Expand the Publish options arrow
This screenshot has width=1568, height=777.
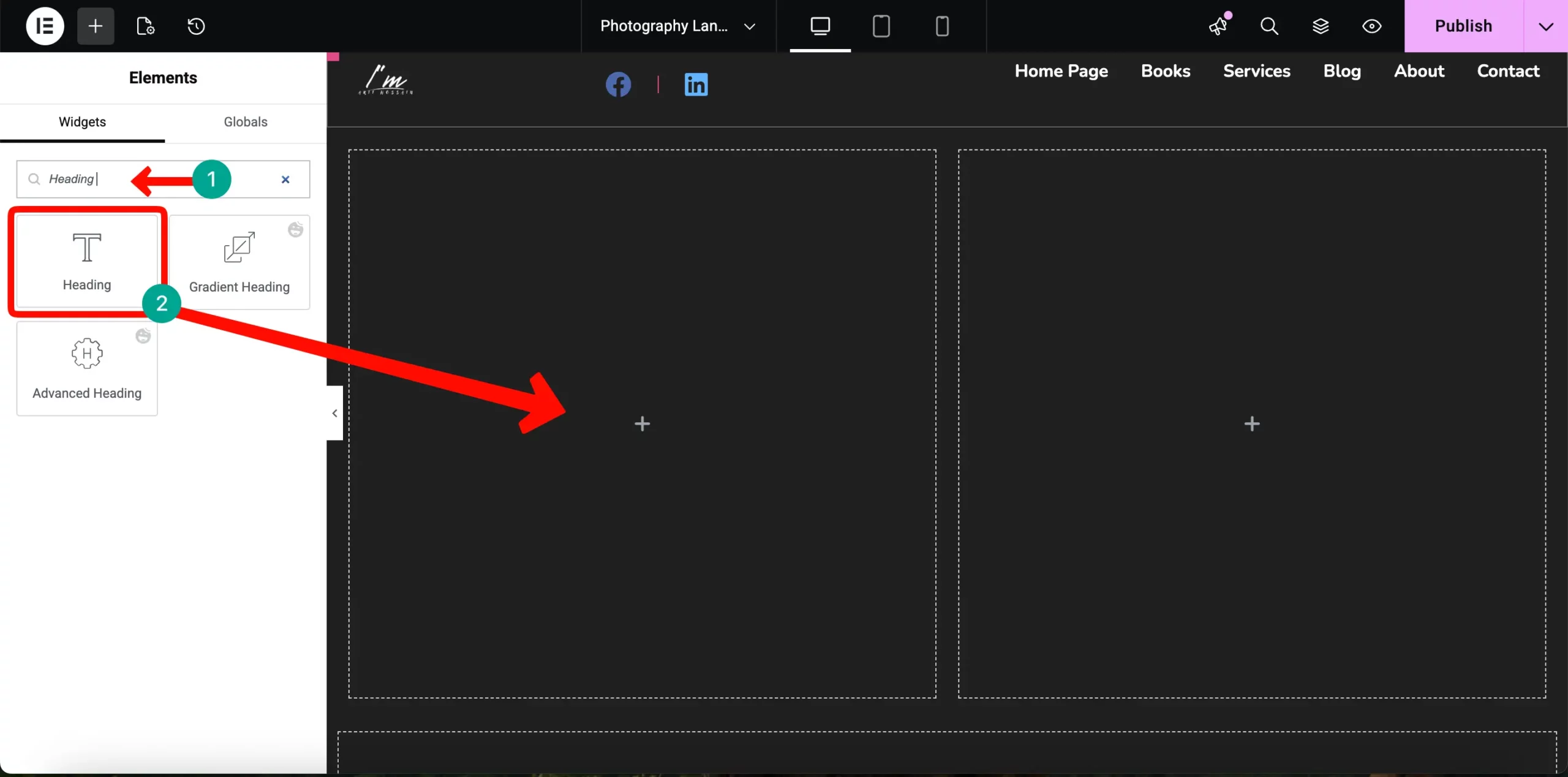[1545, 26]
